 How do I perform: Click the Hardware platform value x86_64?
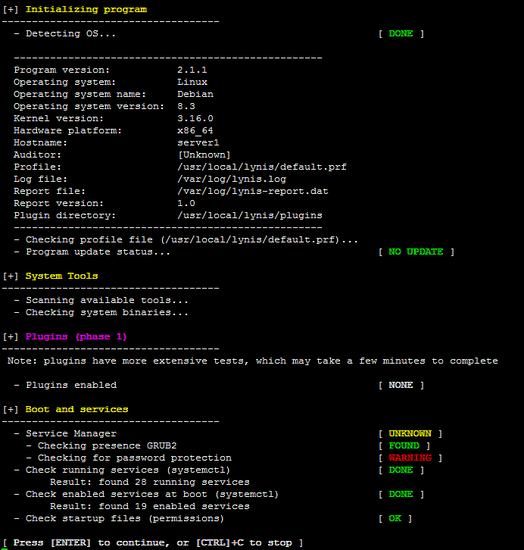pyautogui.click(x=195, y=130)
